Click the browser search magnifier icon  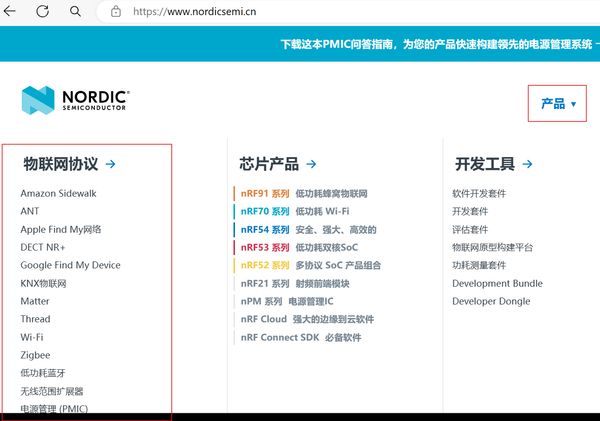click(x=75, y=11)
